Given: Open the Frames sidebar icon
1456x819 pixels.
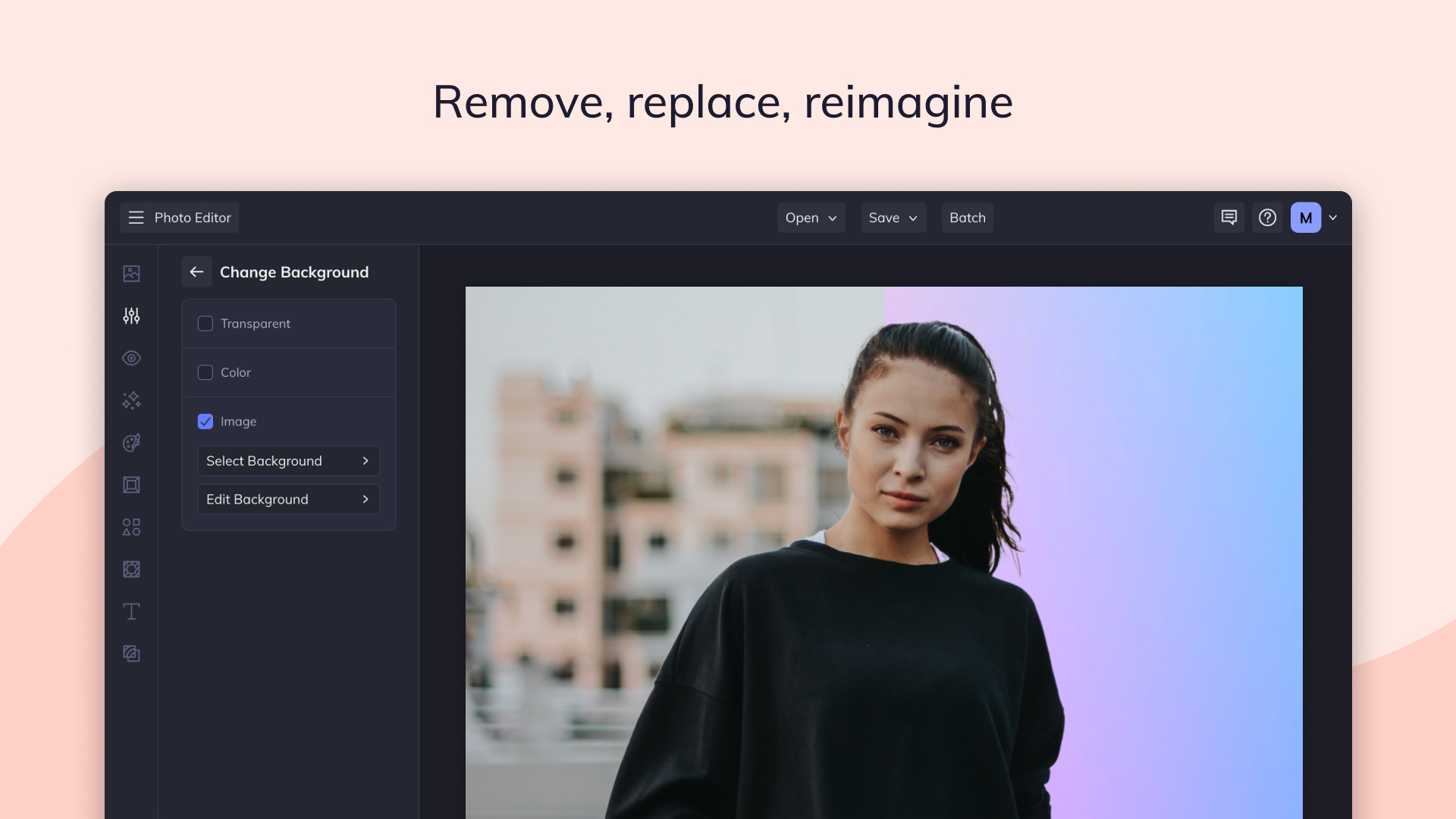Looking at the screenshot, I should pyautogui.click(x=131, y=485).
